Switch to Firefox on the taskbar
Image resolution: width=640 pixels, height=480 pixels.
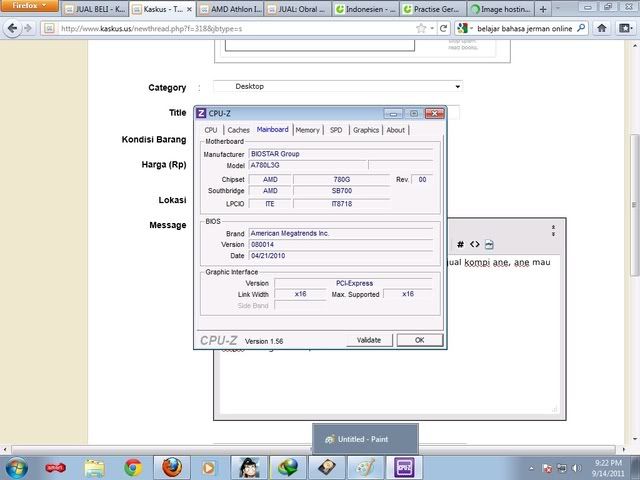172,468
